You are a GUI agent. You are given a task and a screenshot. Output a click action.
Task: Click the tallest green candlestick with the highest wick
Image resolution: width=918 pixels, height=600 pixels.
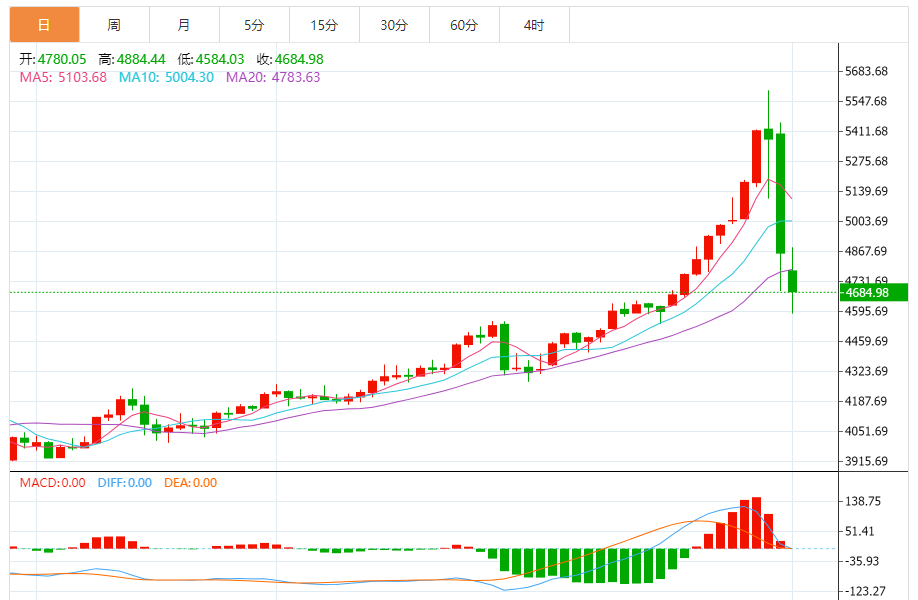click(780, 193)
